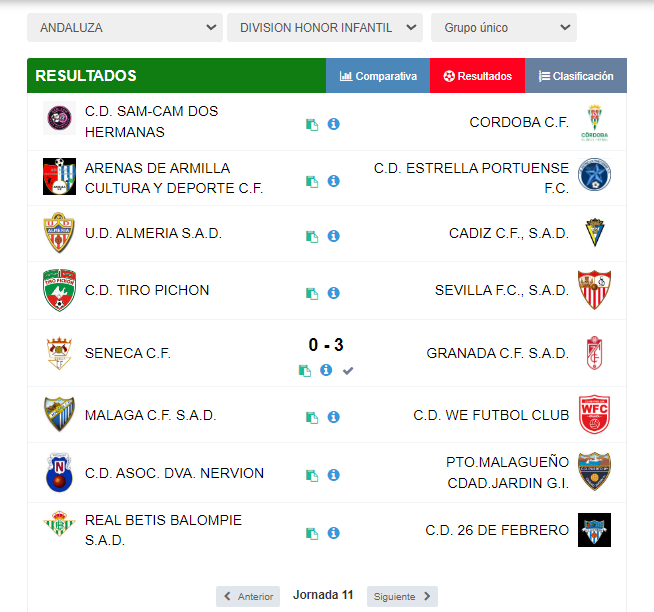Select the Resultados tab

(x=477, y=76)
